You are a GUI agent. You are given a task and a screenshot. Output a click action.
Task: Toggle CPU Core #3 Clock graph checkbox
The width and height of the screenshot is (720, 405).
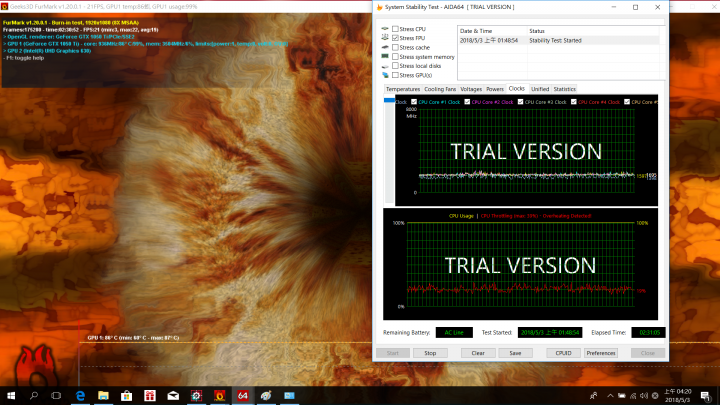[x=521, y=102]
